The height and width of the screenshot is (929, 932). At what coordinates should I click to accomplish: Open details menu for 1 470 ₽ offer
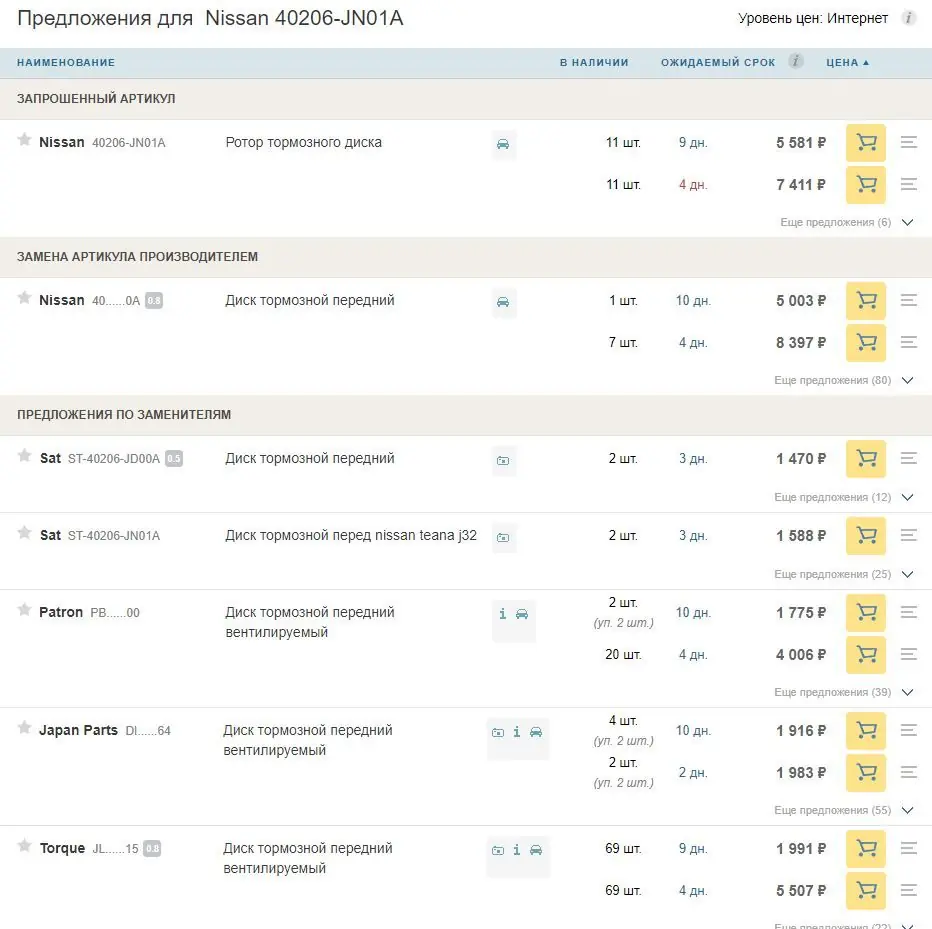click(908, 458)
